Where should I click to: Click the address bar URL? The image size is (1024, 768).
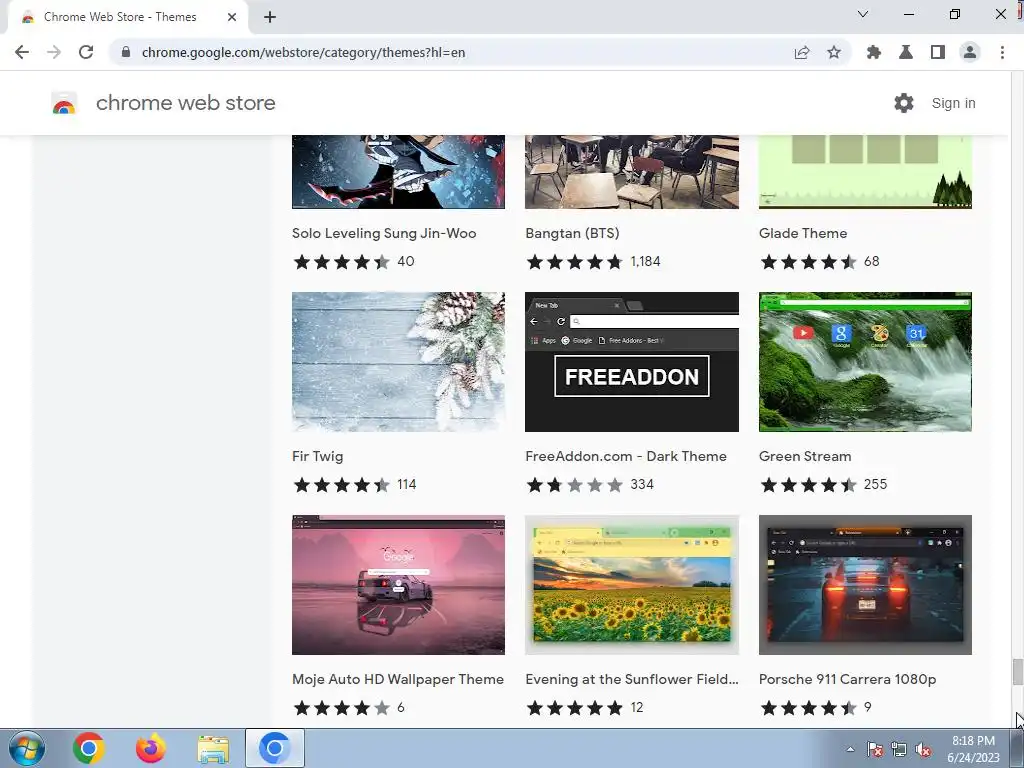point(304,52)
